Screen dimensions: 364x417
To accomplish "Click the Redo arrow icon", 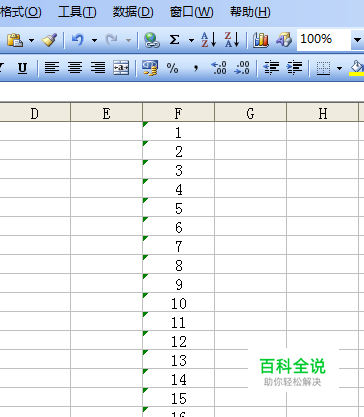I will (111, 40).
